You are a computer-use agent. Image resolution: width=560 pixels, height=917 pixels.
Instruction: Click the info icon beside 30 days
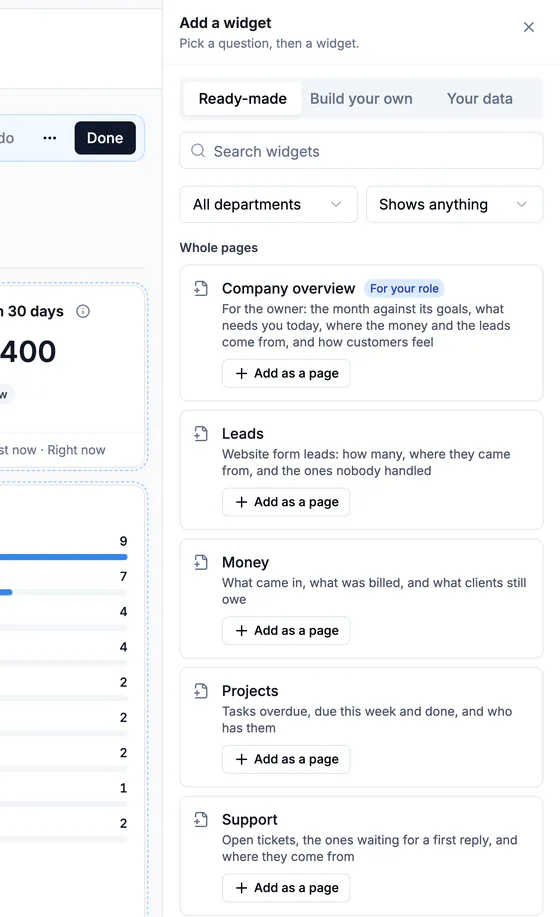click(83, 311)
